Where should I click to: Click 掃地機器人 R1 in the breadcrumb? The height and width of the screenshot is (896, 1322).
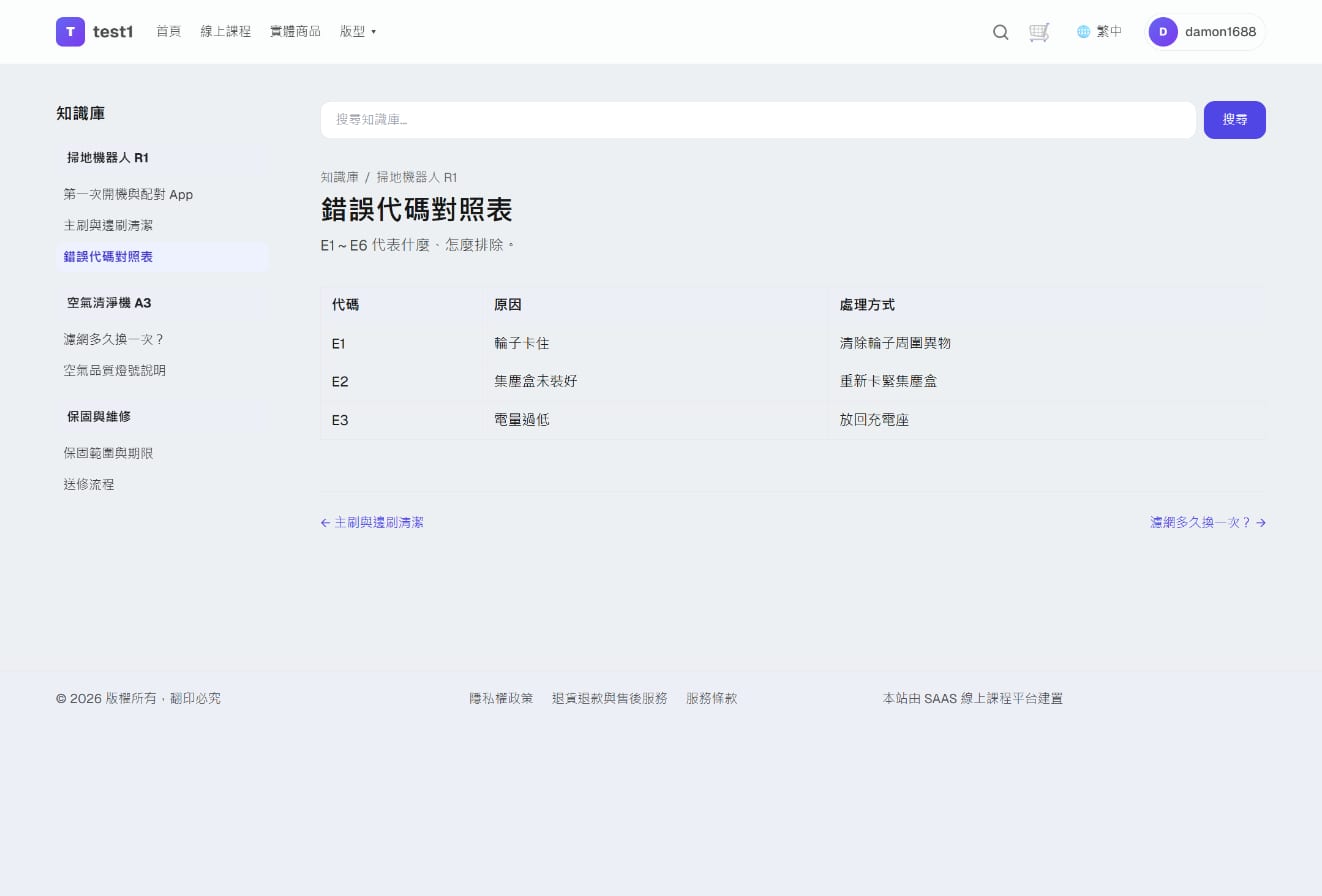pyautogui.click(x=417, y=177)
